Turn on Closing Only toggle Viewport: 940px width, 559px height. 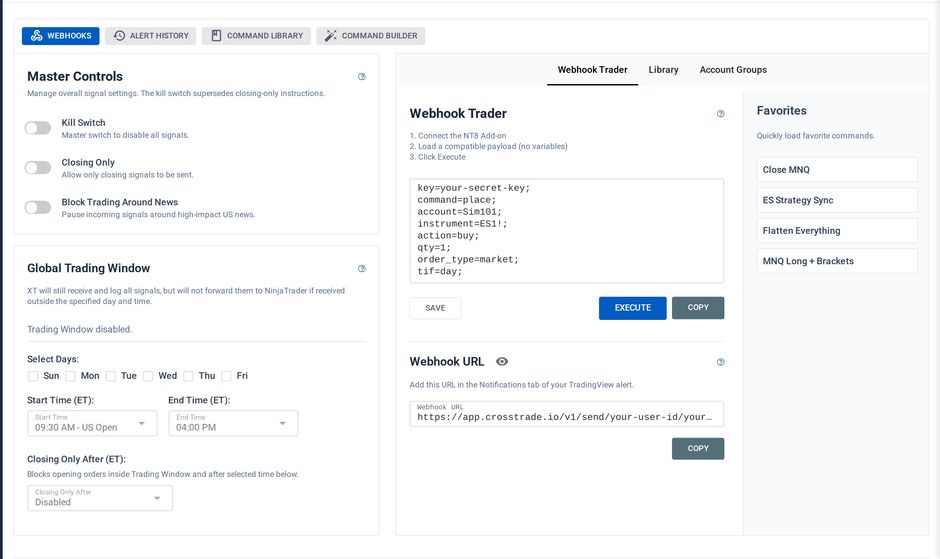(38, 167)
